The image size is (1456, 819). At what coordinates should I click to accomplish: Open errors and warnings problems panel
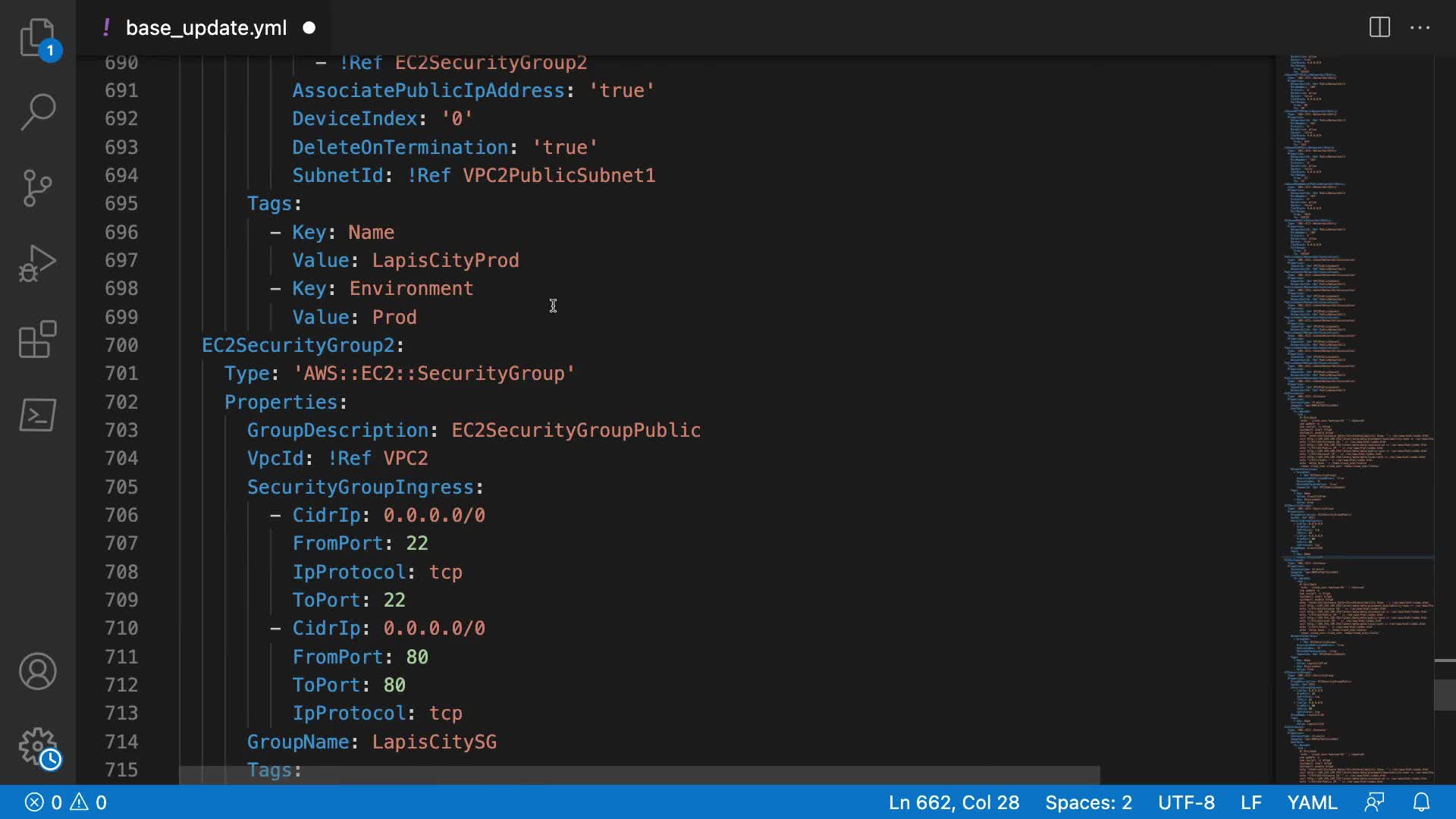tap(66, 802)
